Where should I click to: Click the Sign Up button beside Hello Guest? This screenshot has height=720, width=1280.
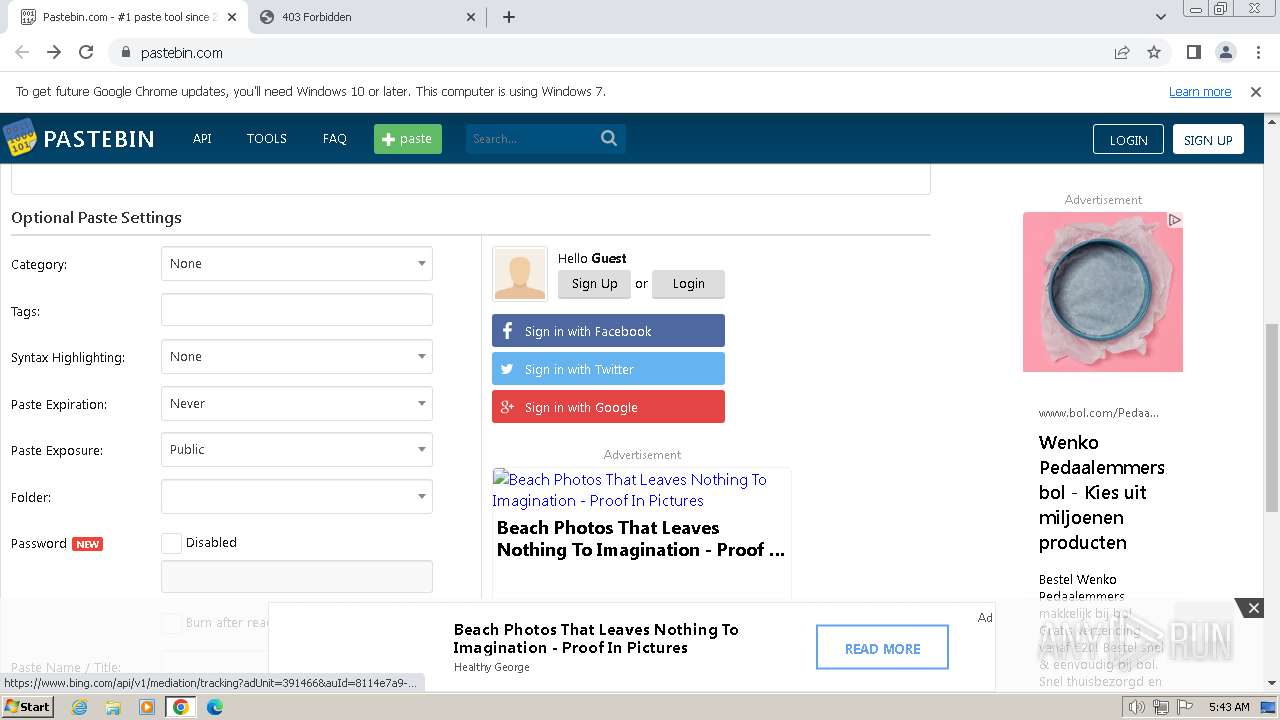(594, 284)
